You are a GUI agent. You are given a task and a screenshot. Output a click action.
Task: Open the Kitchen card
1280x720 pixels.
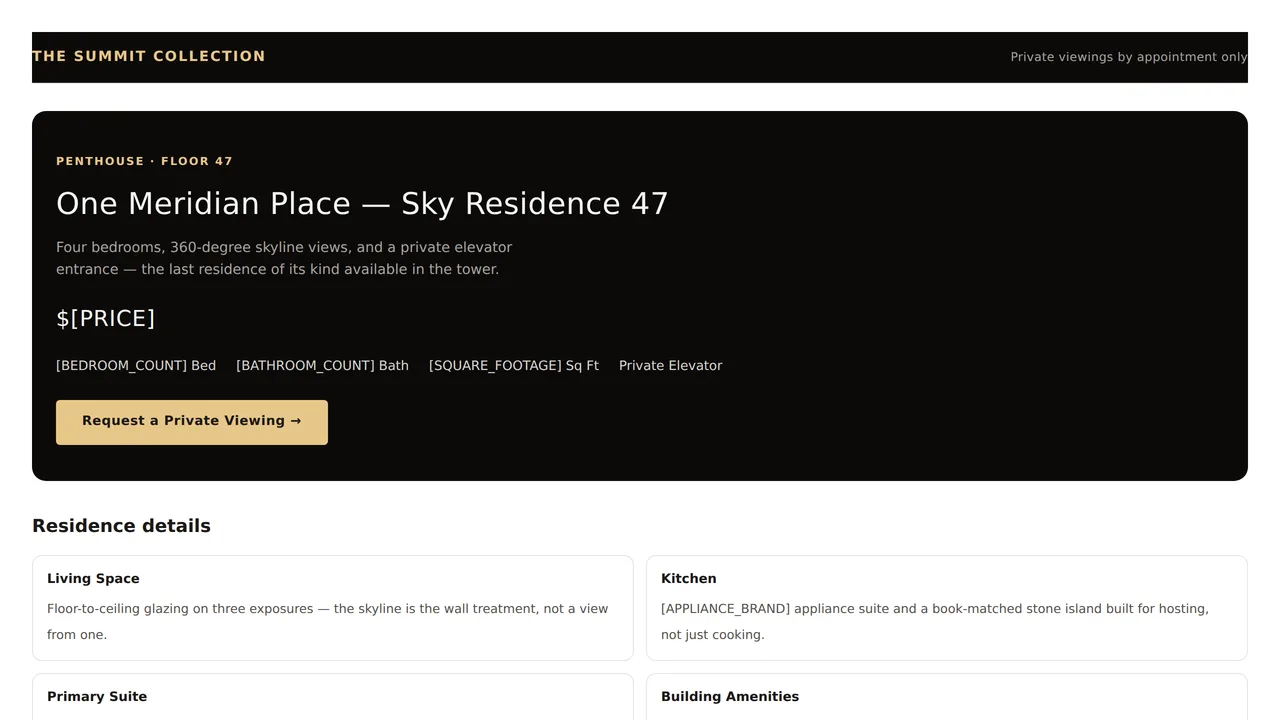click(947, 608)
